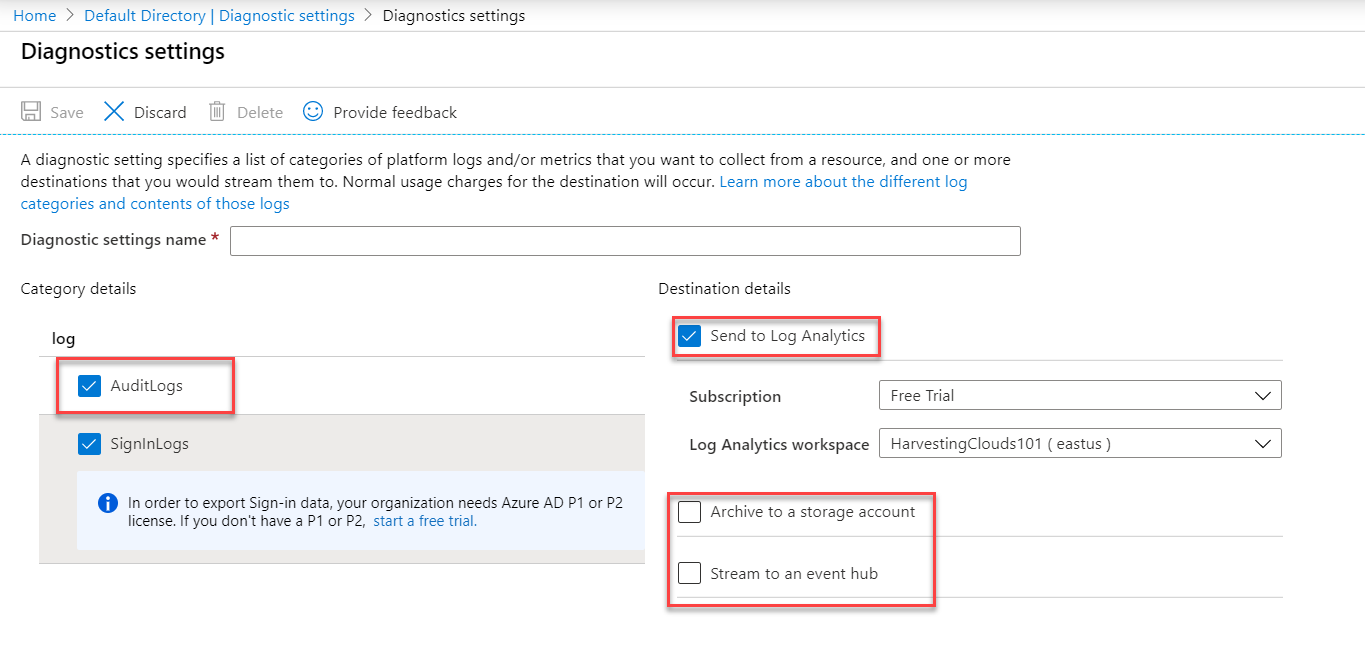1365x652 pixels.
Task: Open the Subscription dropdown
Action: (1080, 395)
